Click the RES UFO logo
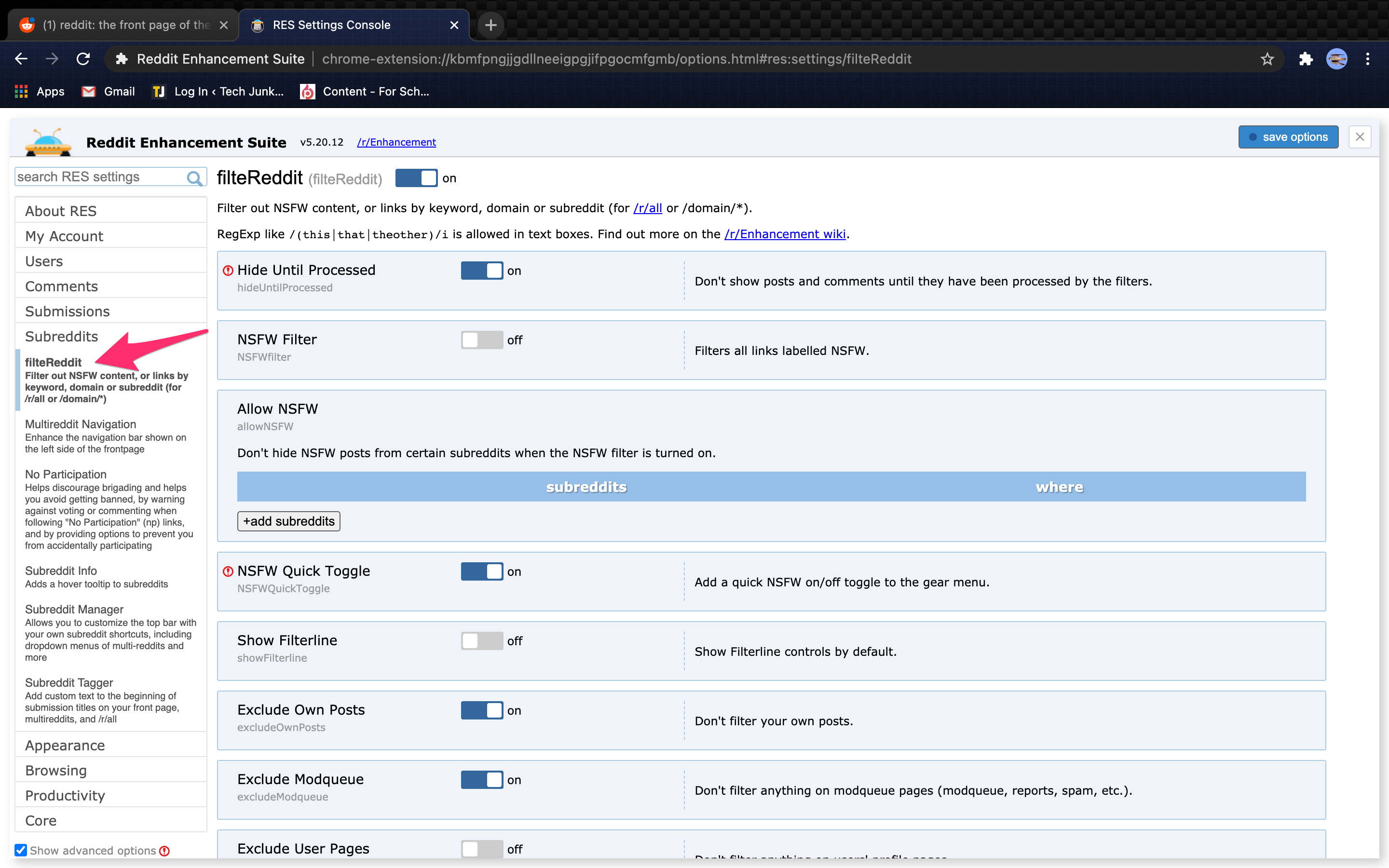1389x868 pixels. (x=49, y=142)
